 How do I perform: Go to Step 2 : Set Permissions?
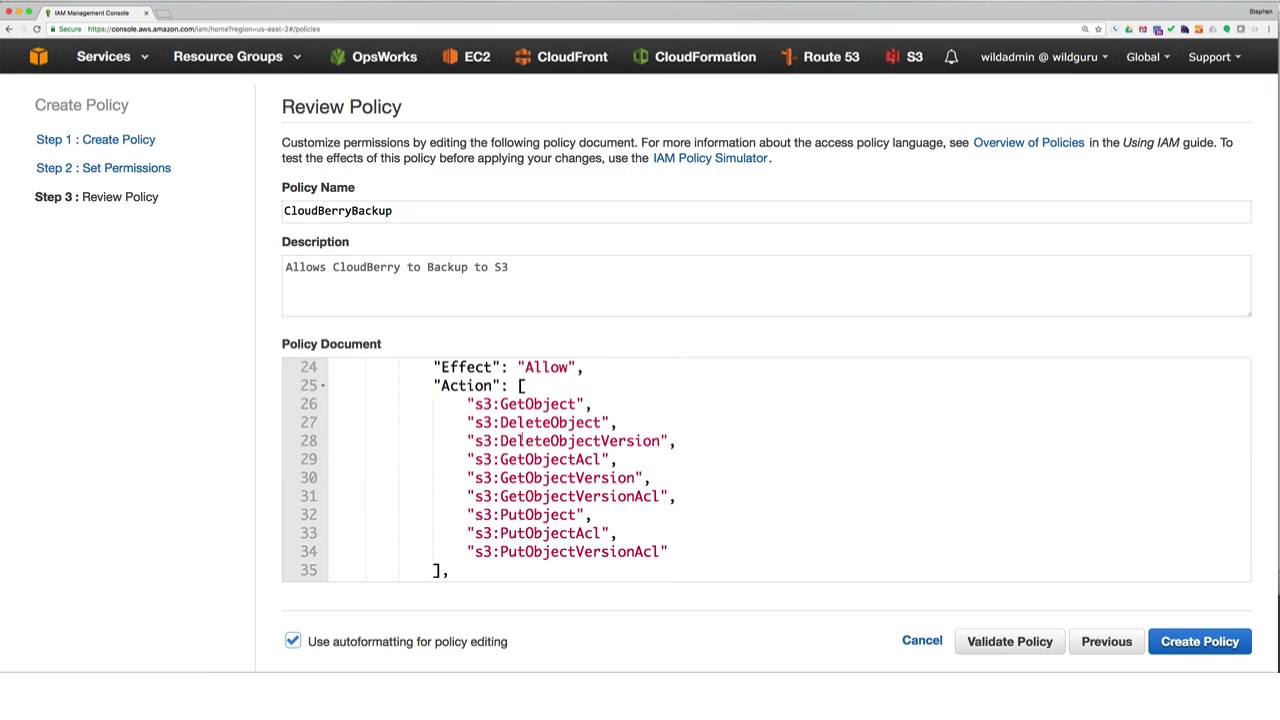103,168
